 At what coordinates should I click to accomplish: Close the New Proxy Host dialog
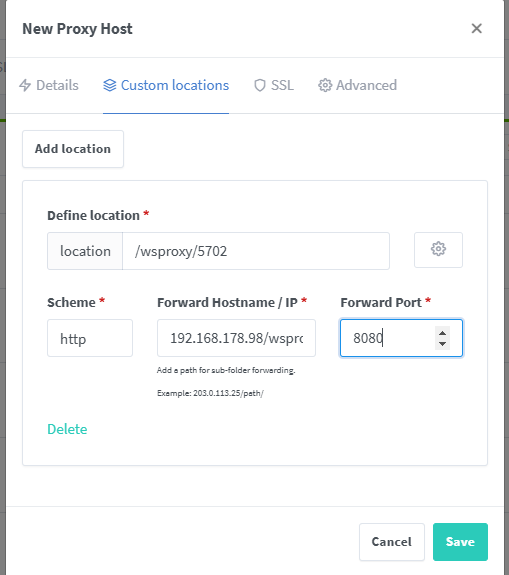476,28
